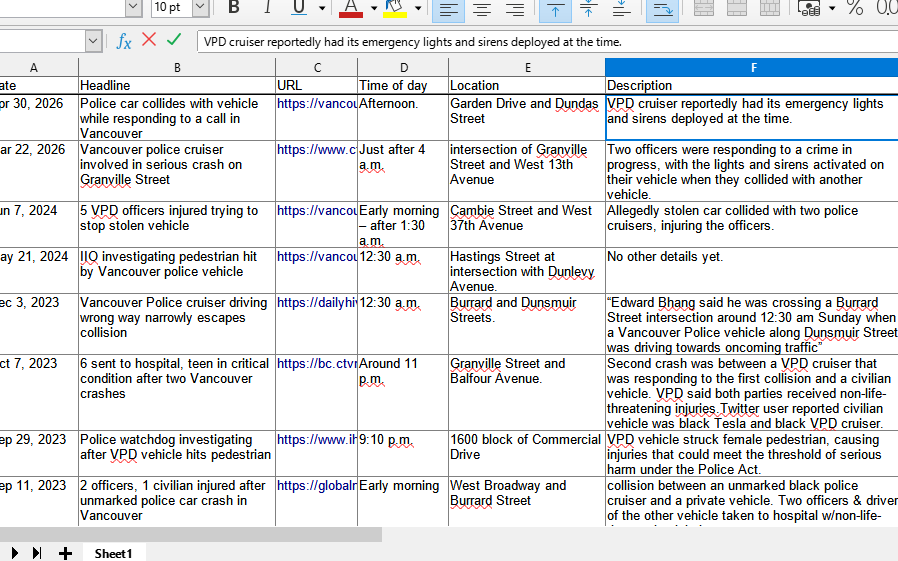
Task: Select cell '1600 block of Commercial Drive'
Action: [527, 453]
